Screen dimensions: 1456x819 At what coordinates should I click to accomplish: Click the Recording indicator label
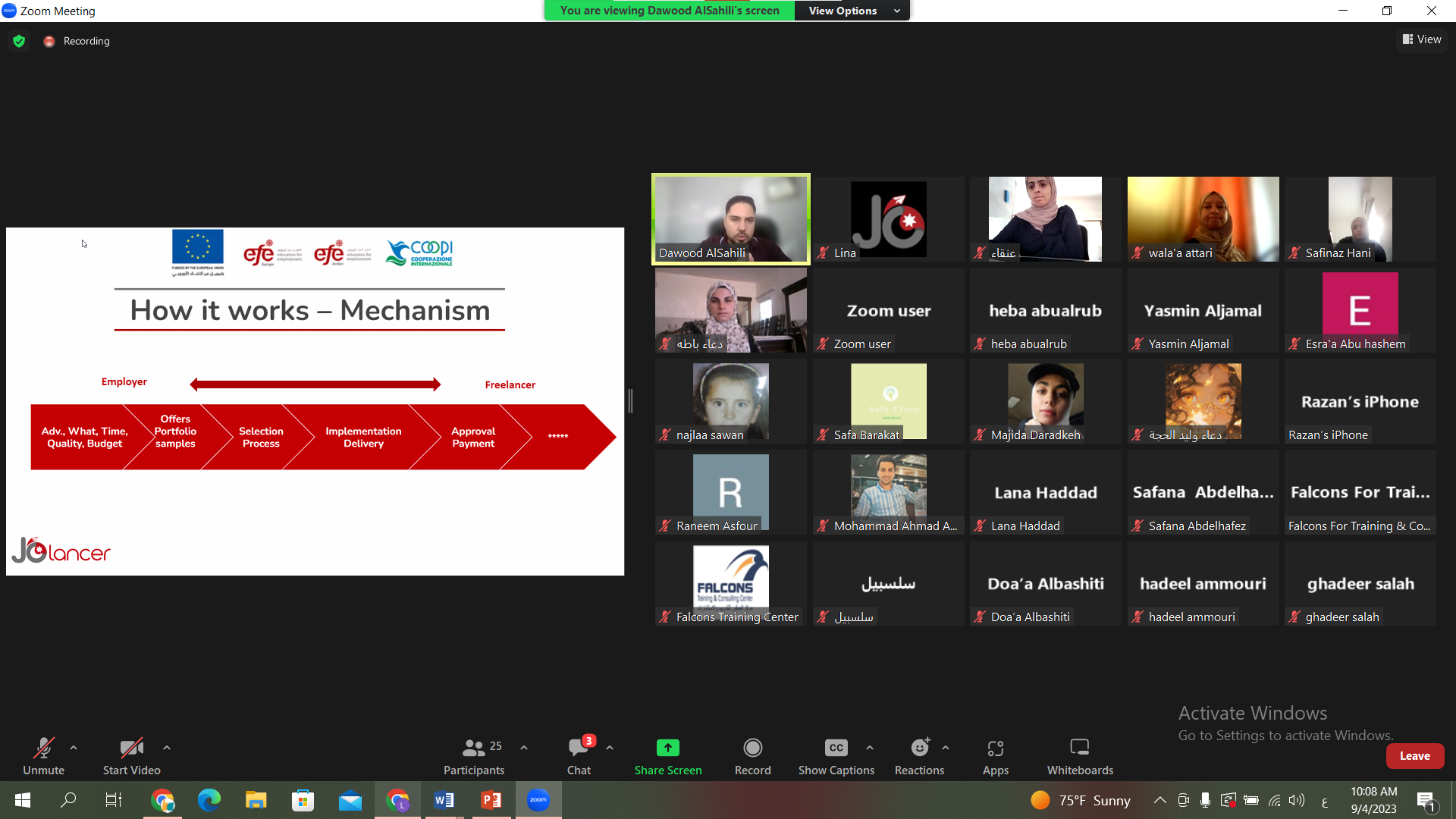pyautogui.click(x=86, y=41)
